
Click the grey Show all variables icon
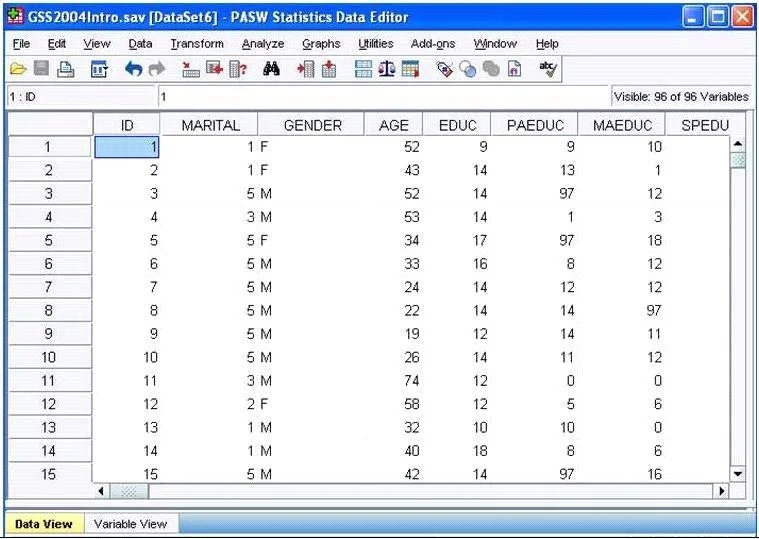click(x=491, y=69)
